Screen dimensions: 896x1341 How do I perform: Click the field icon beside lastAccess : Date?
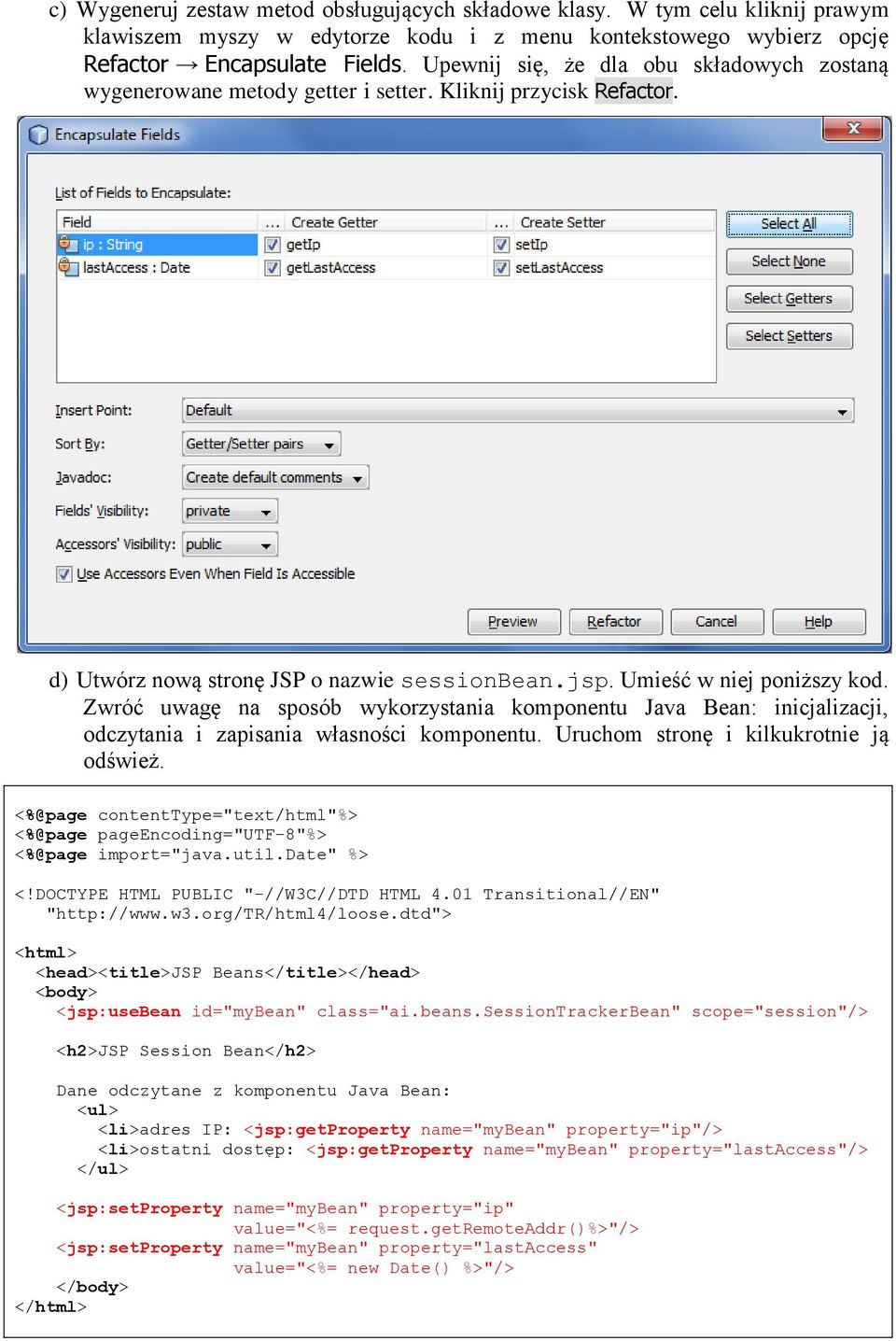point(66,267)
